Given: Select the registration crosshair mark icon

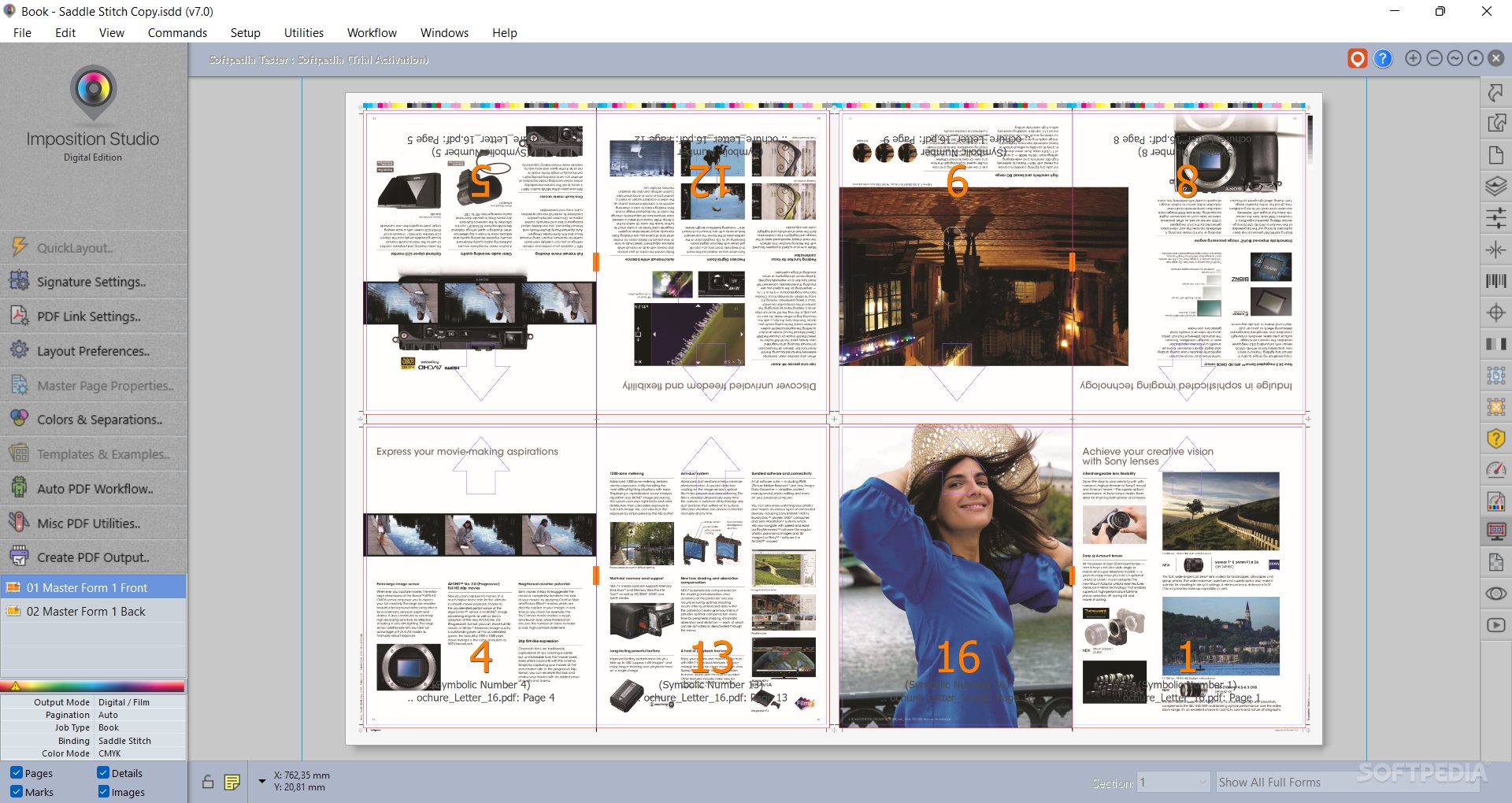Looking at the screenshot, I should click(x=1495, y=313).
